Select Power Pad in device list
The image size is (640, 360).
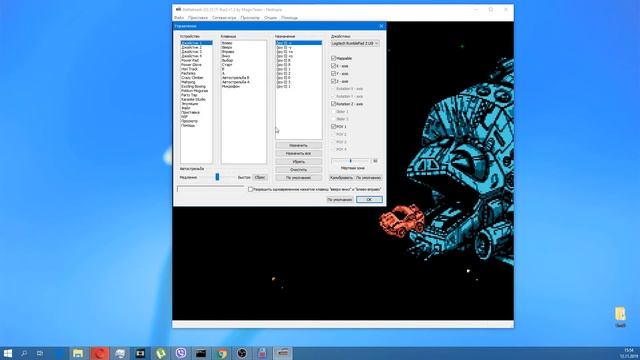196,60
